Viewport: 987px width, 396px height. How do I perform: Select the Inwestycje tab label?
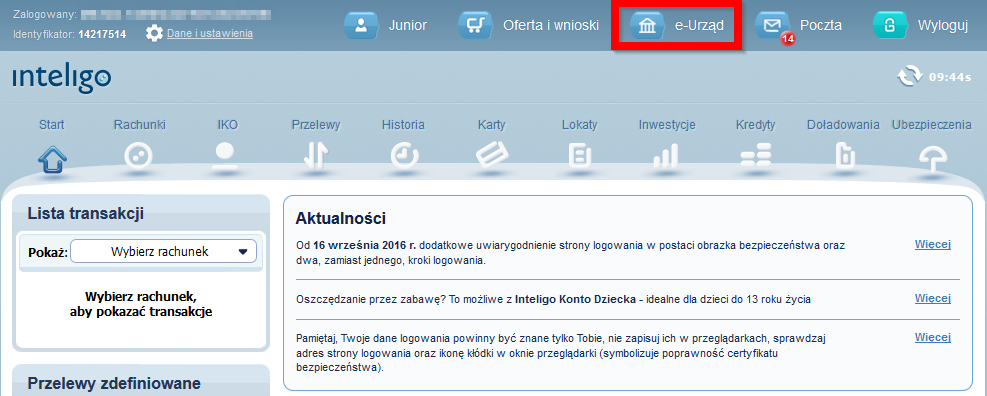(x=667, y=125)
